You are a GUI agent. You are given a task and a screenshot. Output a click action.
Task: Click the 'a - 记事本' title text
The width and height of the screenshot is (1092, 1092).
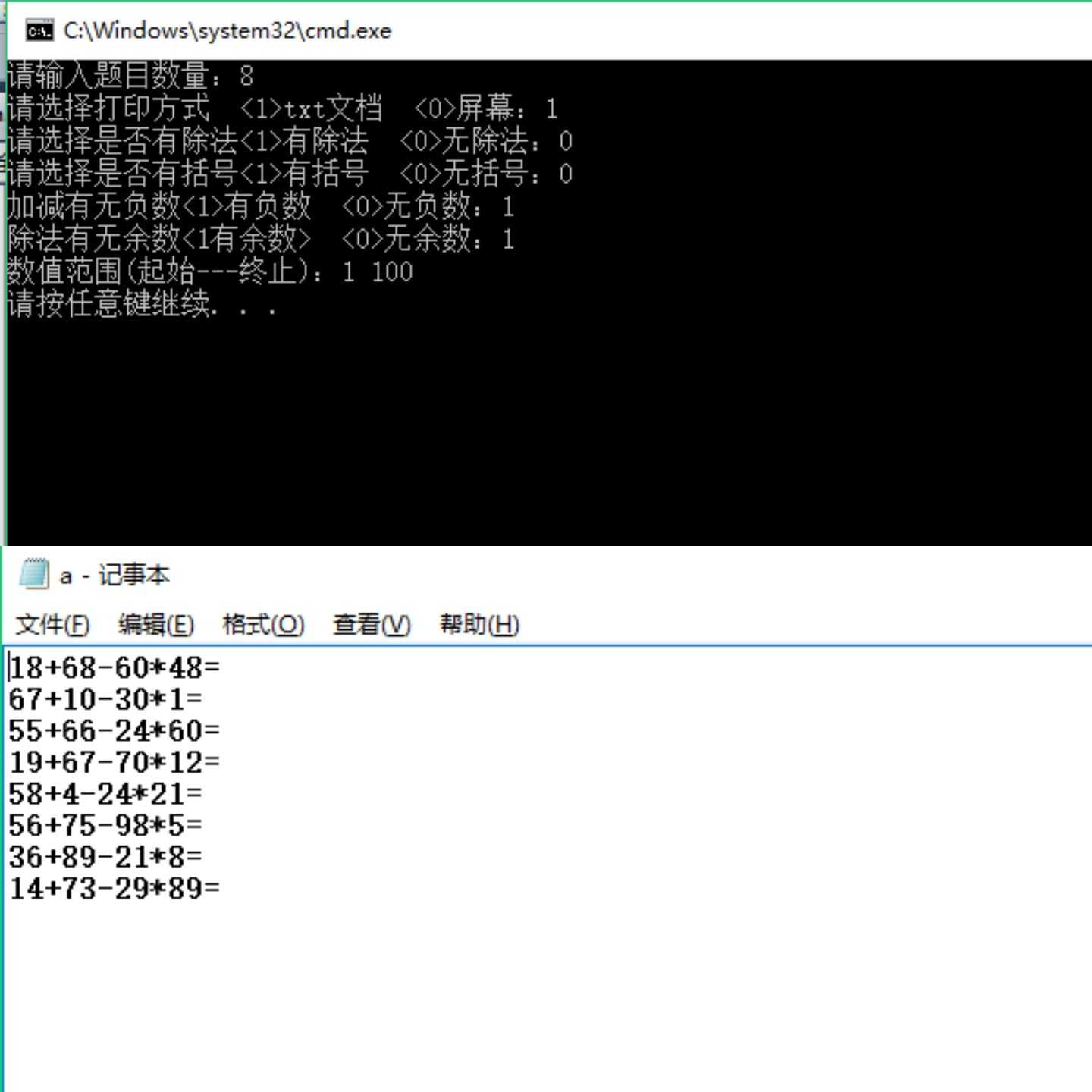pyautogui.click(x=115, y=576)
